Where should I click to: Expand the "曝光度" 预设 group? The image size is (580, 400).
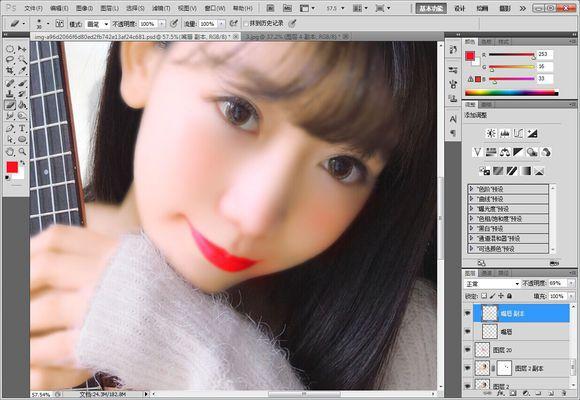click(472, 209)
